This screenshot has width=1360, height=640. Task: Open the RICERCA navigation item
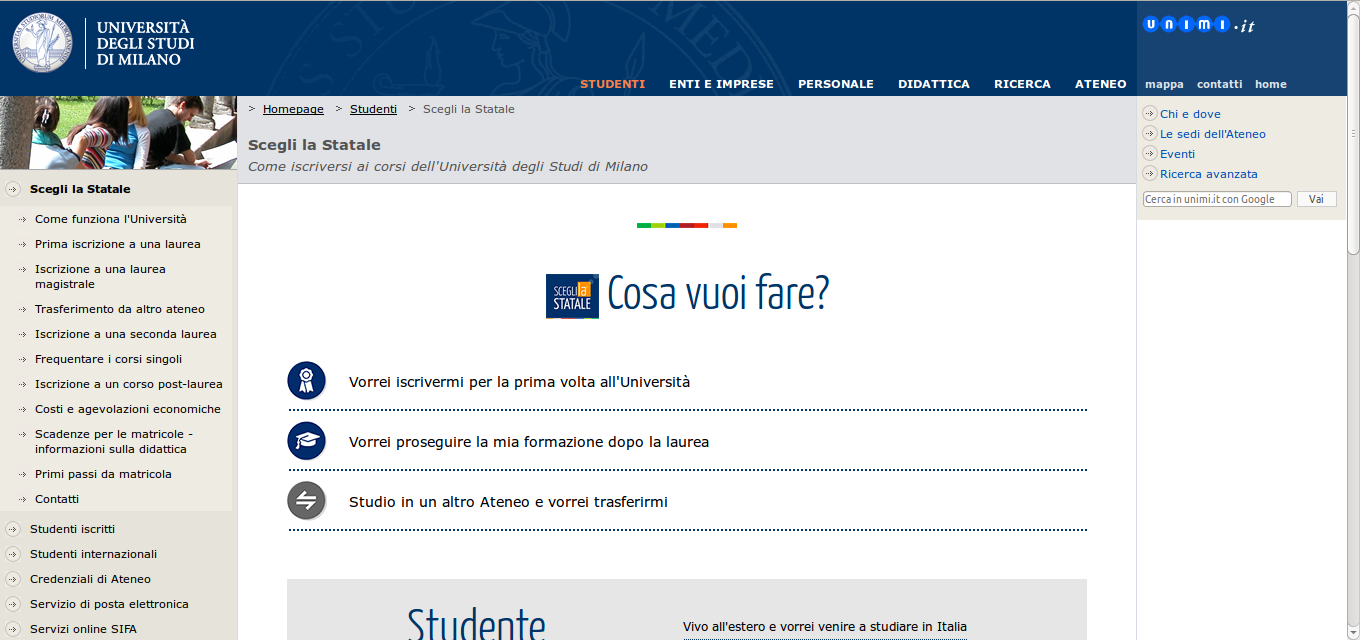pos(1022,84)
